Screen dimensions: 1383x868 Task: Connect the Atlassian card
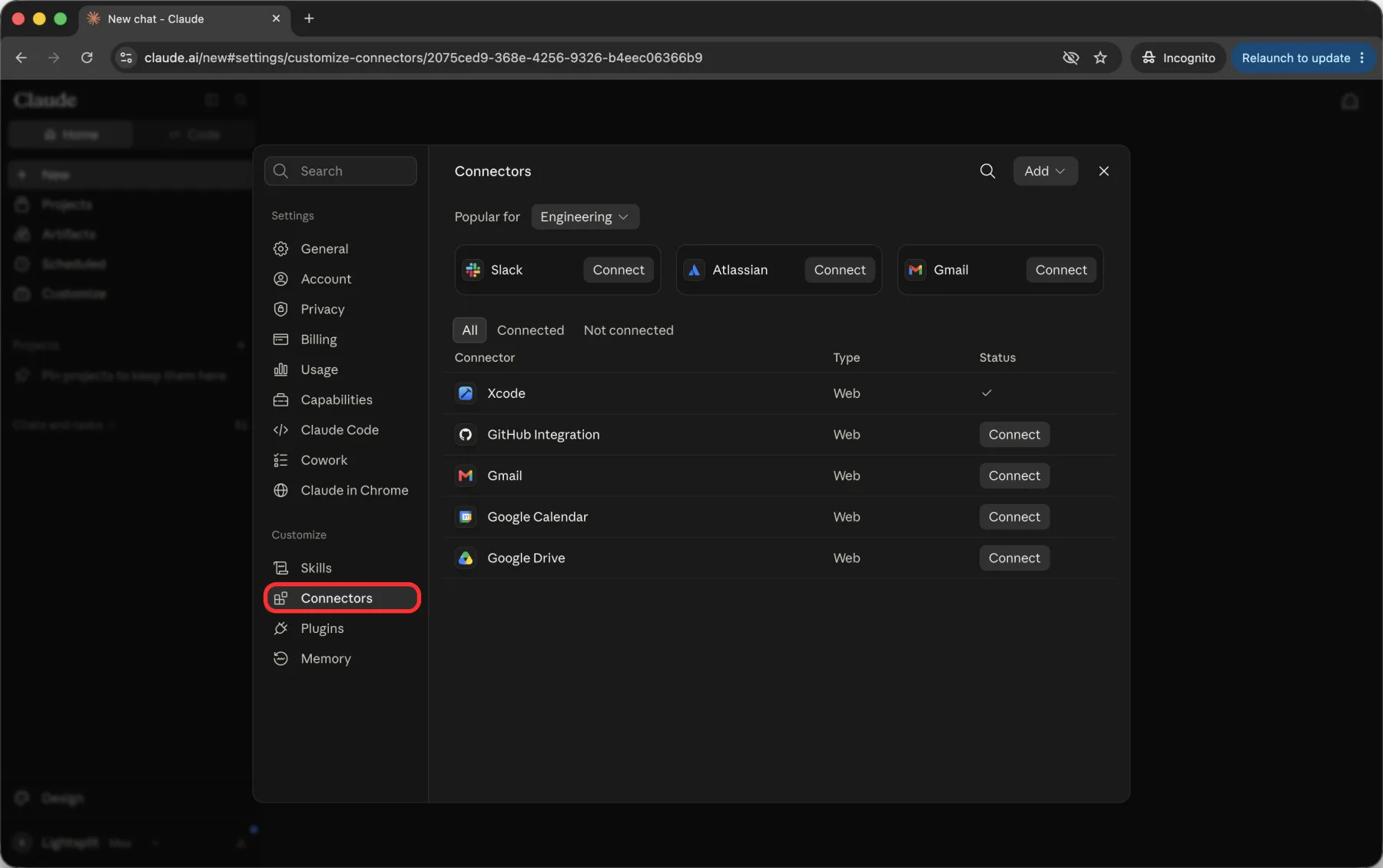coord(840,270)
